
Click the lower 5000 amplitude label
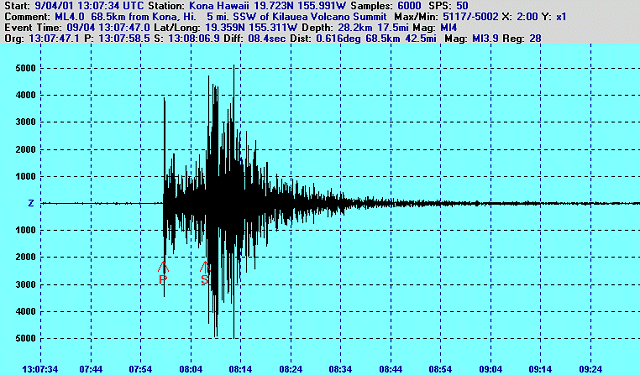click(25, 338)
